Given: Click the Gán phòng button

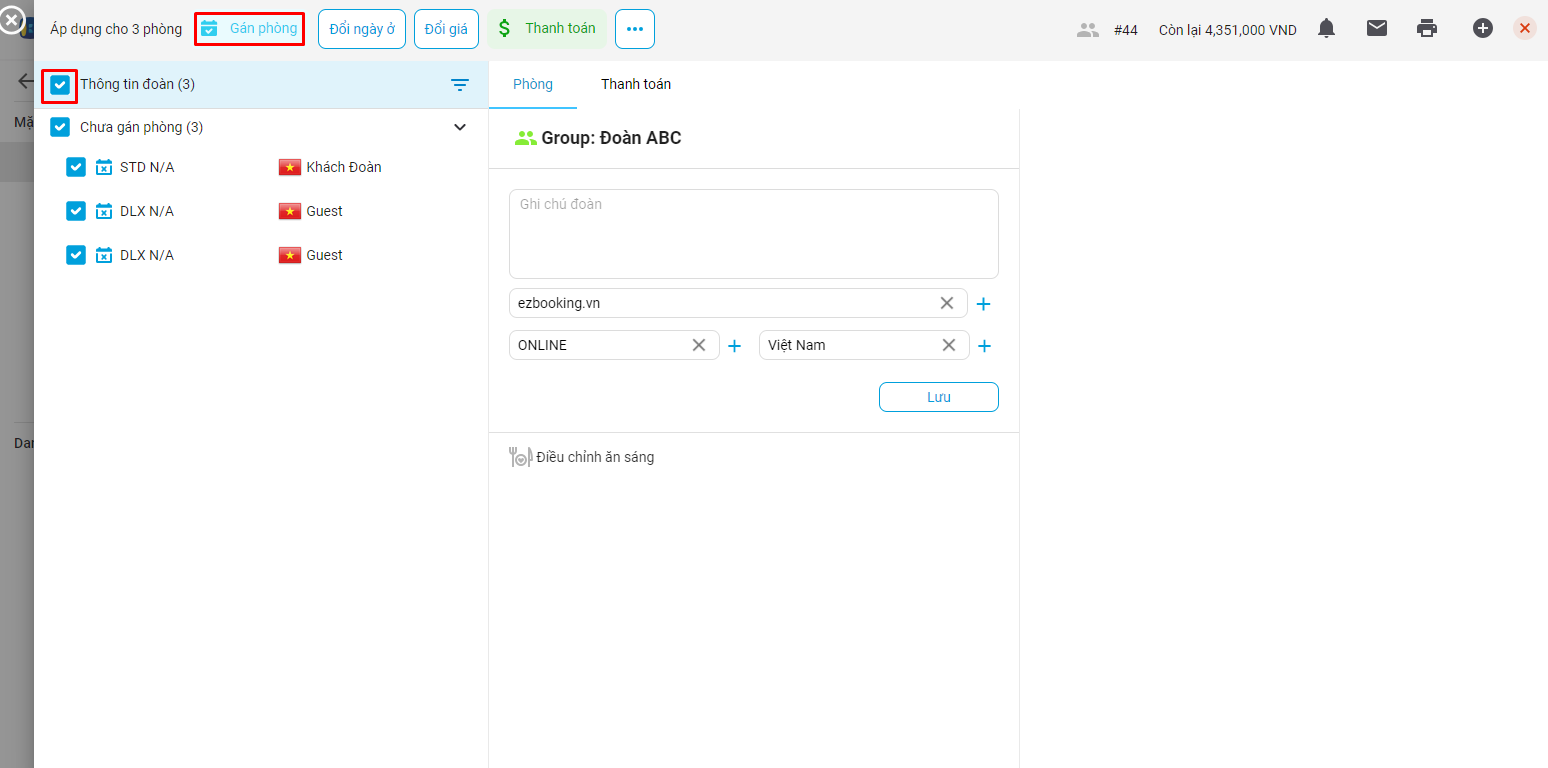Looking at the screenshot, I should click(249, 29).
